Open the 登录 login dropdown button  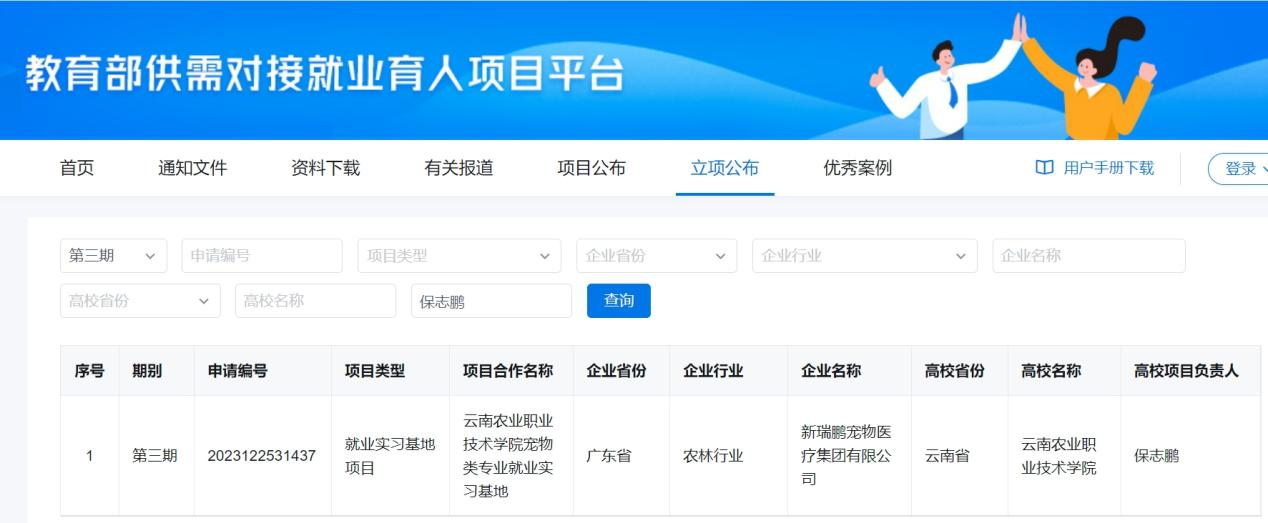1240,168
